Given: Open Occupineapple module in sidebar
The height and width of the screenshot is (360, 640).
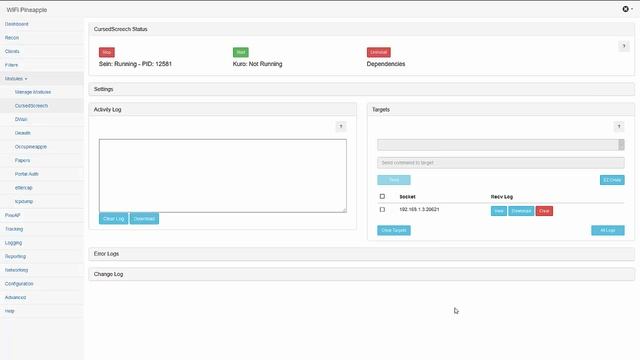Looking at the screenshot, I should tap(31, 147).
